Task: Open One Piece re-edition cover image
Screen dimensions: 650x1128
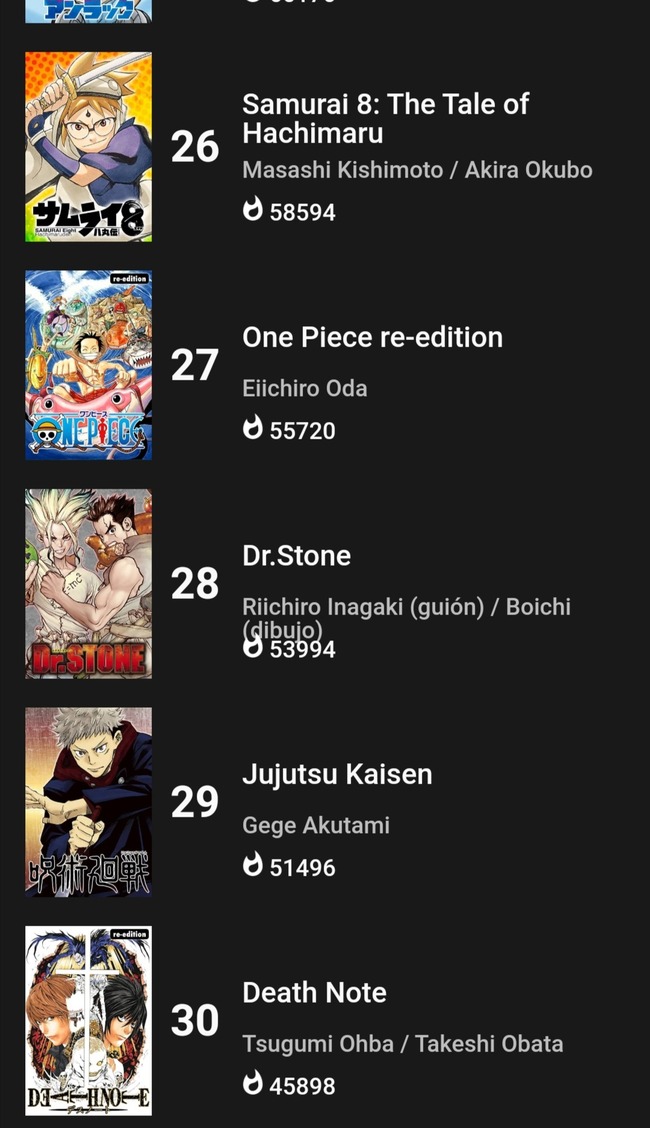Action: click(88, 365)
